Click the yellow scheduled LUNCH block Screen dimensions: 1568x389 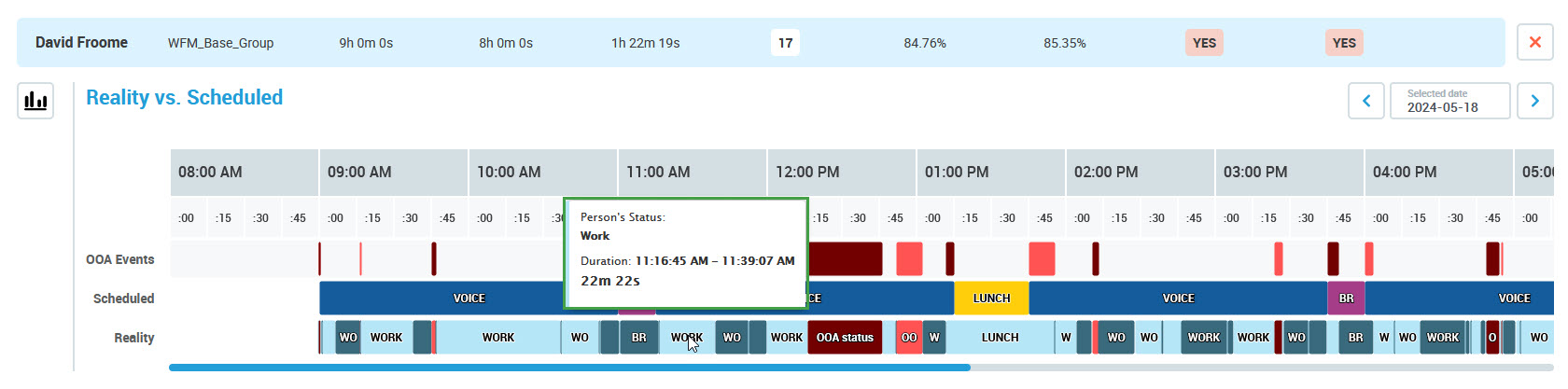click(990, 299)
